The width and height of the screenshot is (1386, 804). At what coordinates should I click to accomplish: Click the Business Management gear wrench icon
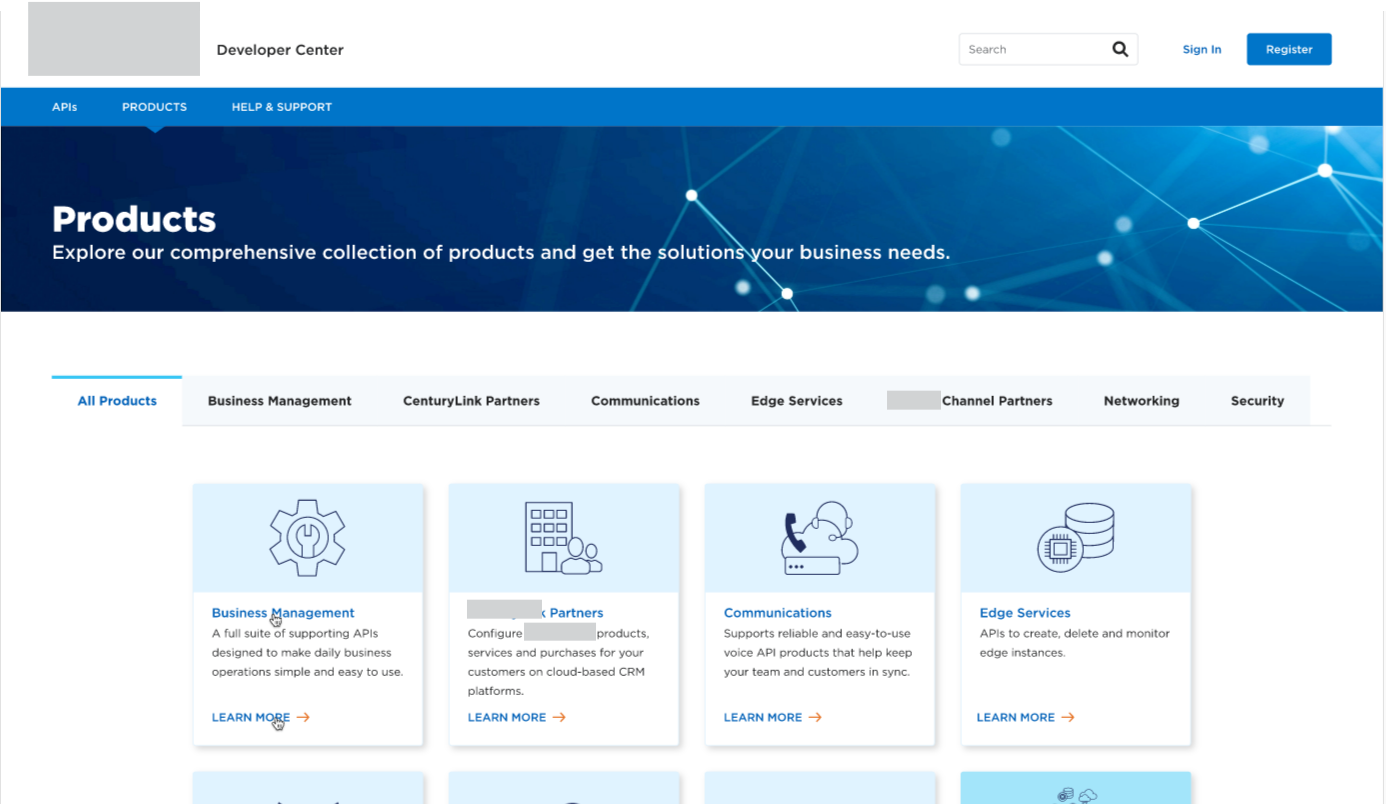(307, 538)
